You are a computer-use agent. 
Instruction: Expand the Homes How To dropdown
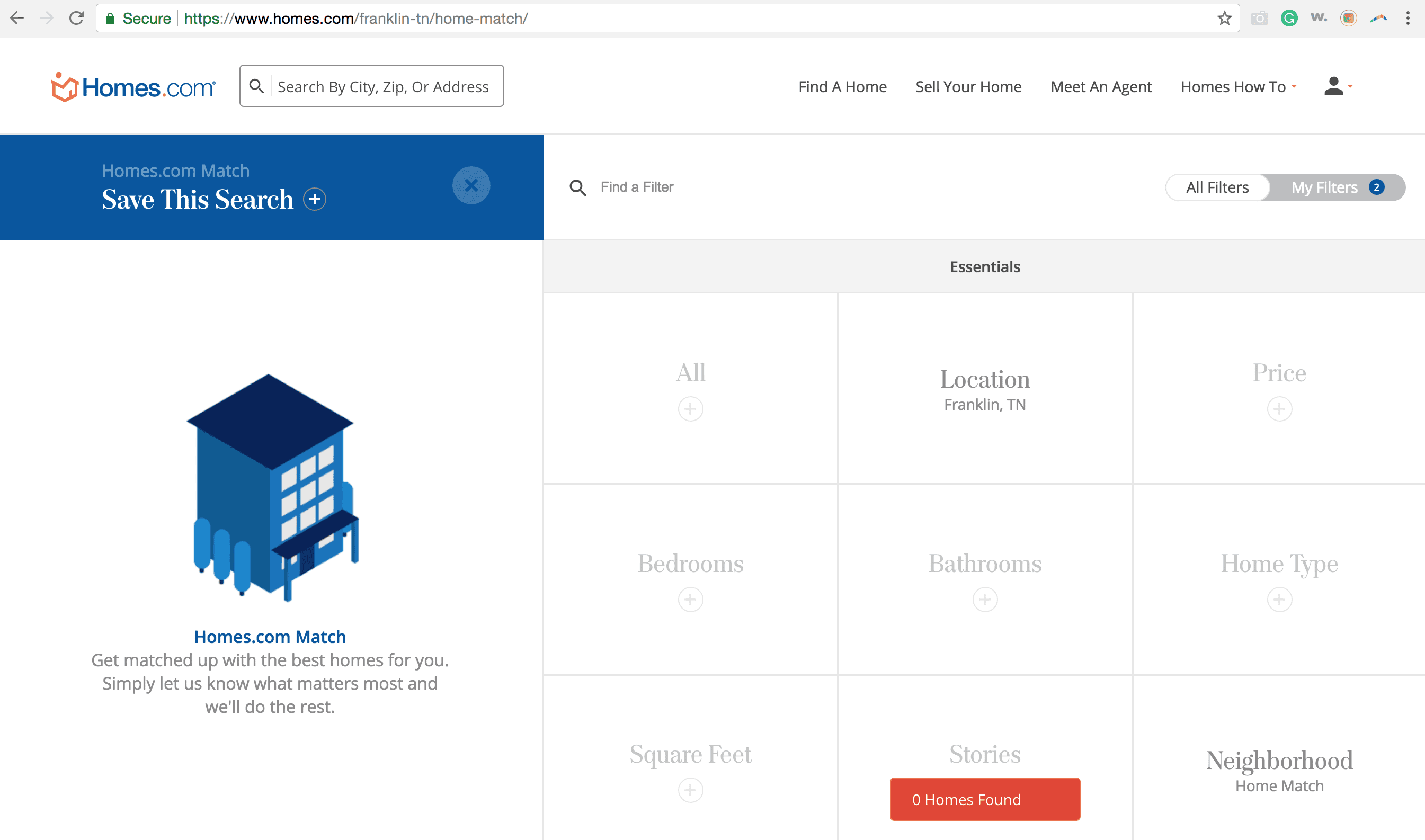[1239, 87]
